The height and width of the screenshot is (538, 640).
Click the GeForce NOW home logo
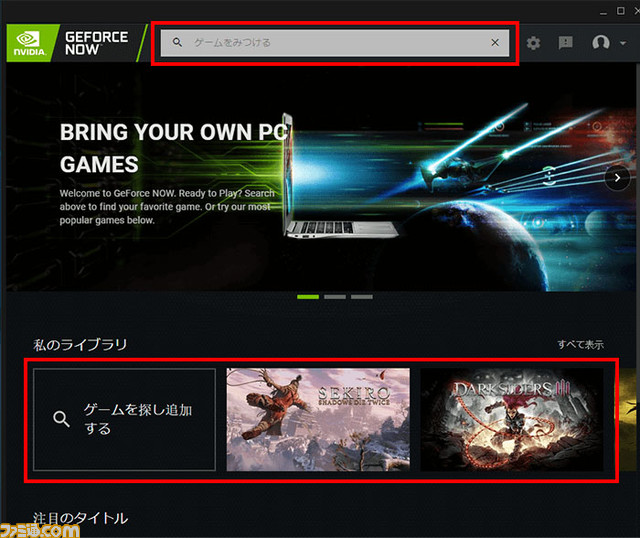point(96,43)
